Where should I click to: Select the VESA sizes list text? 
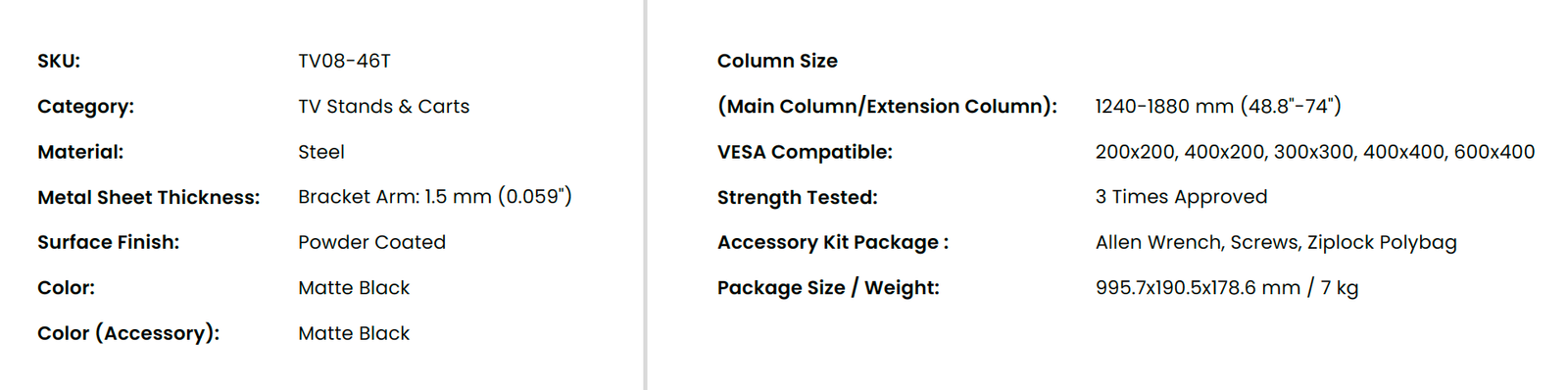click(x=1315, y=152)
